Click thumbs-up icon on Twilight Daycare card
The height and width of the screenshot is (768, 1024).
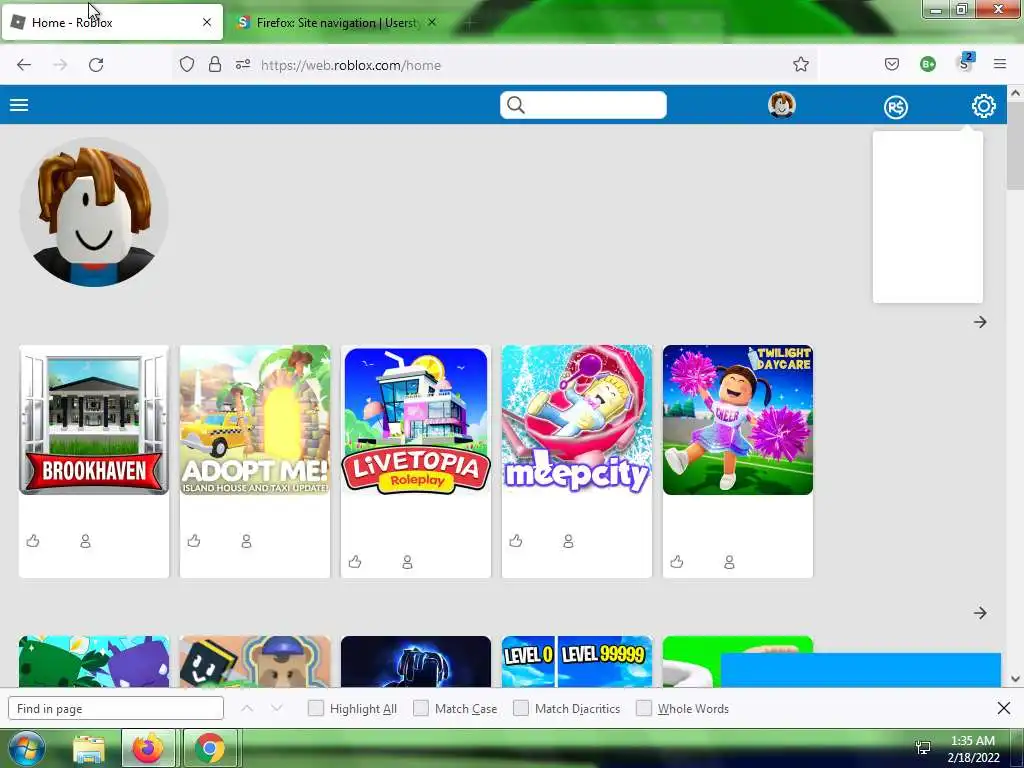(677, 562)
